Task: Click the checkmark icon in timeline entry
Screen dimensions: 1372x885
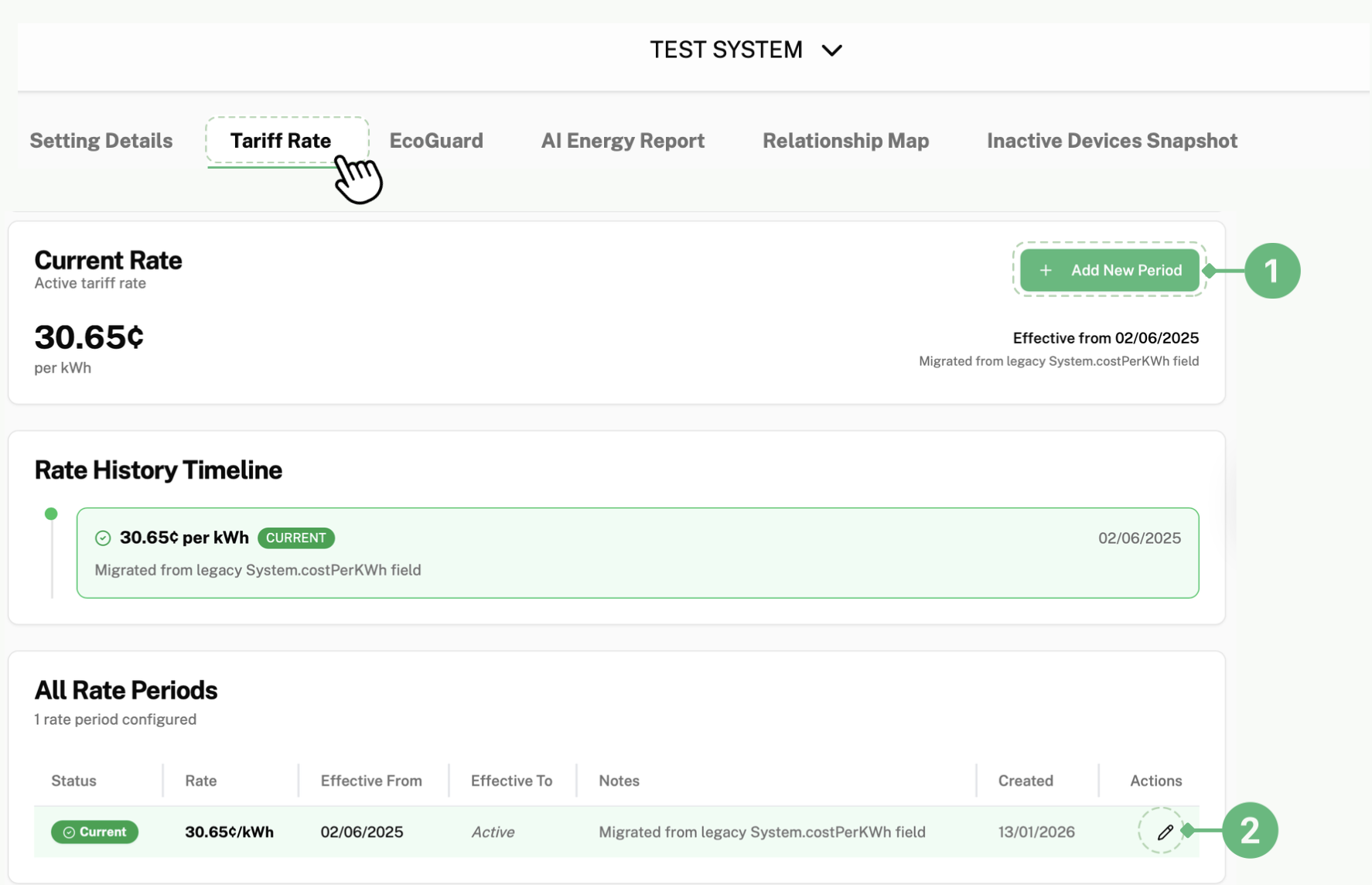Action: (x=103, y=538)
